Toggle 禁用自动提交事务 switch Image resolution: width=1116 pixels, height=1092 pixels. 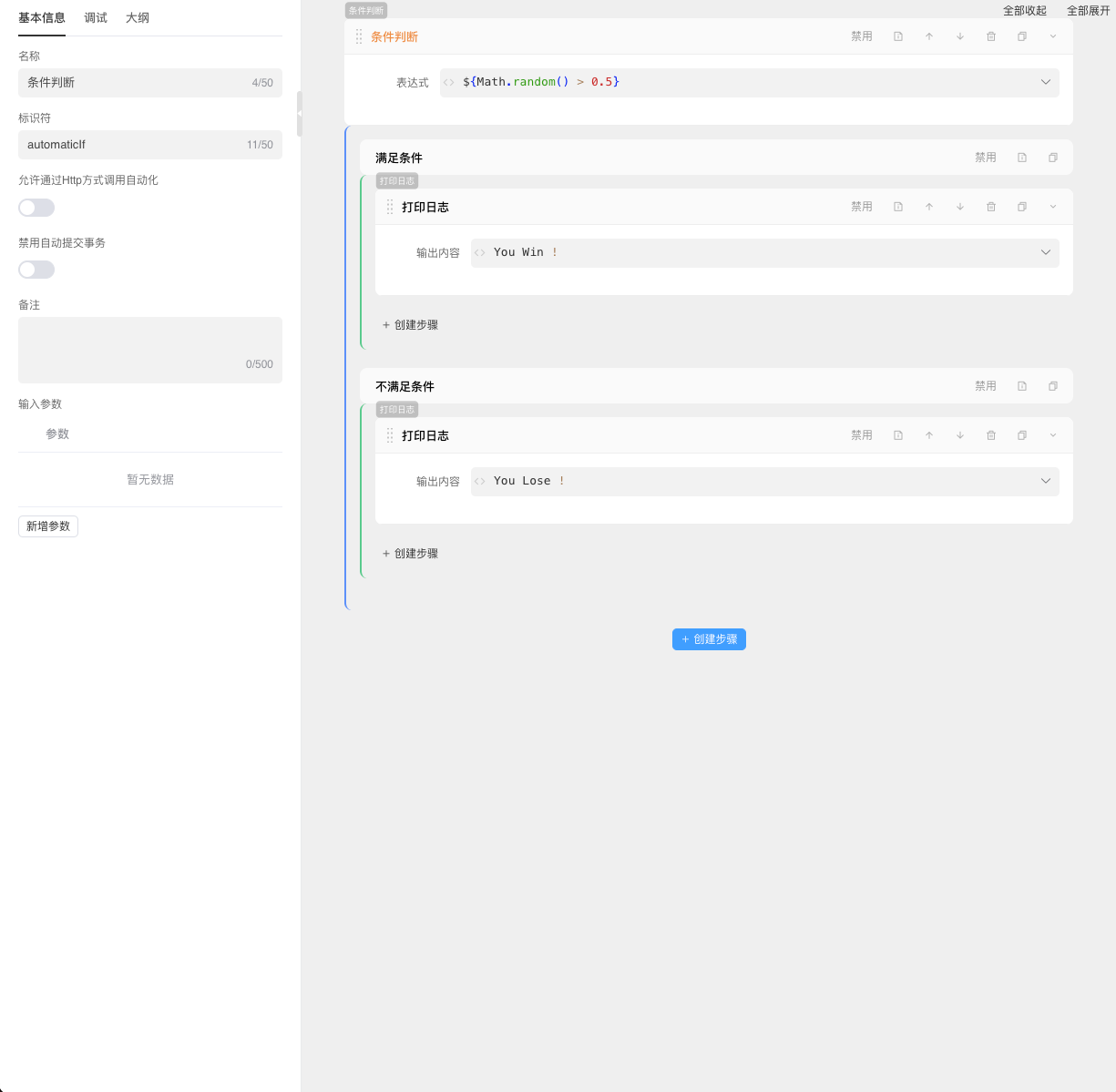36,270
